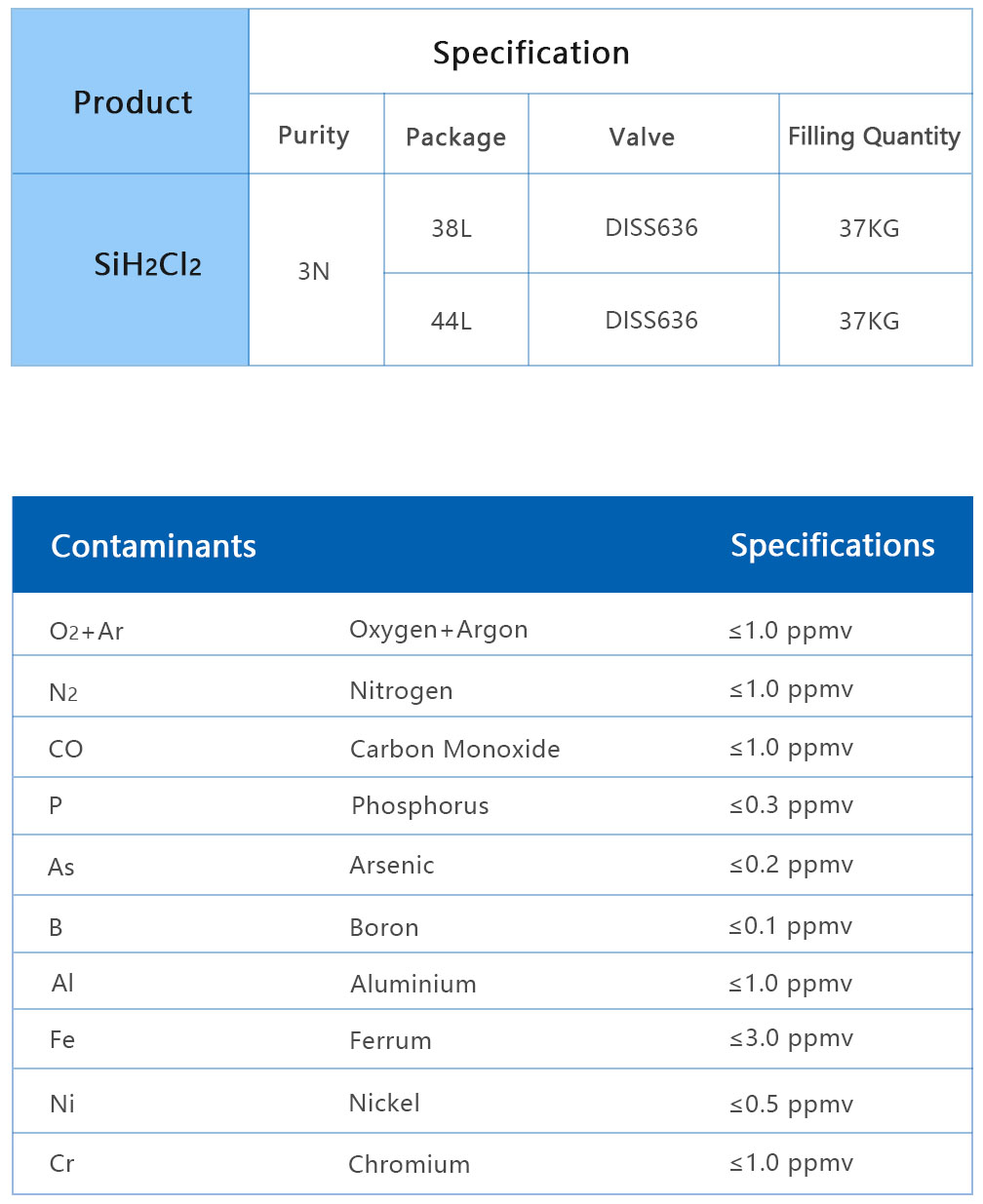Select the Arsenic row label

[x=392, y=865]
